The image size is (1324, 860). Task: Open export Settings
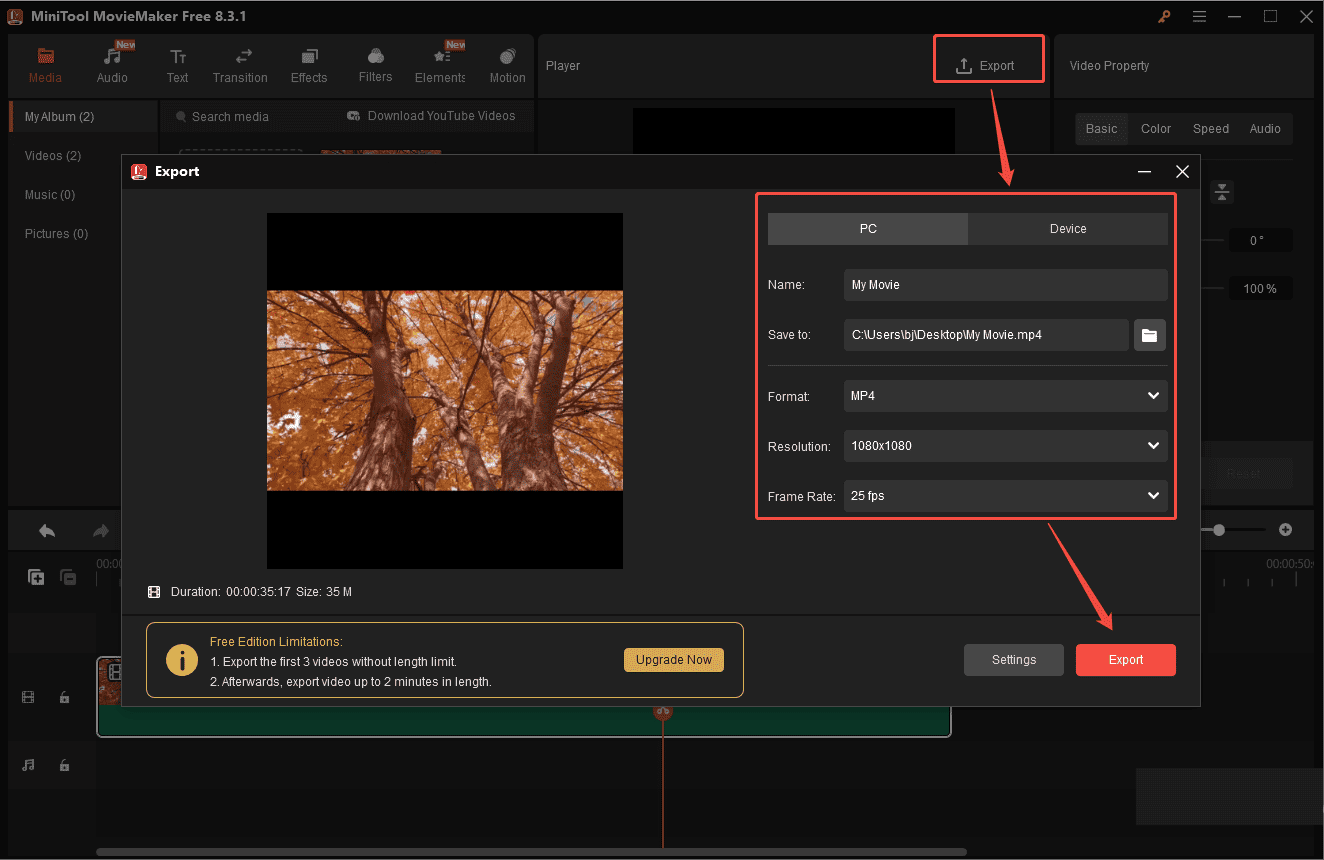click(1013, 659)
